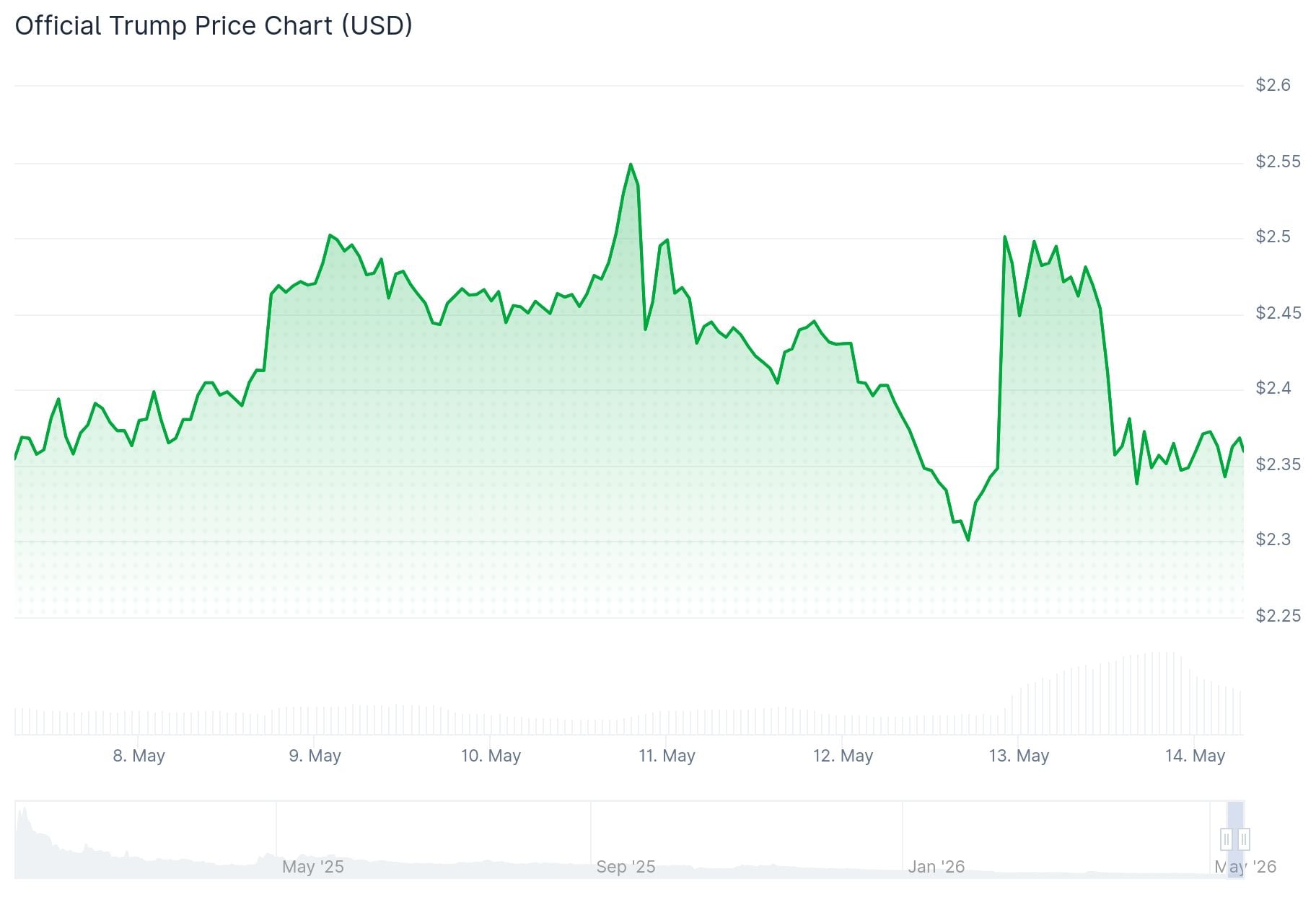Screen dimensions: 1316x900
Task: Click the '10. May' date label
Action: click(x=491, y=756)
